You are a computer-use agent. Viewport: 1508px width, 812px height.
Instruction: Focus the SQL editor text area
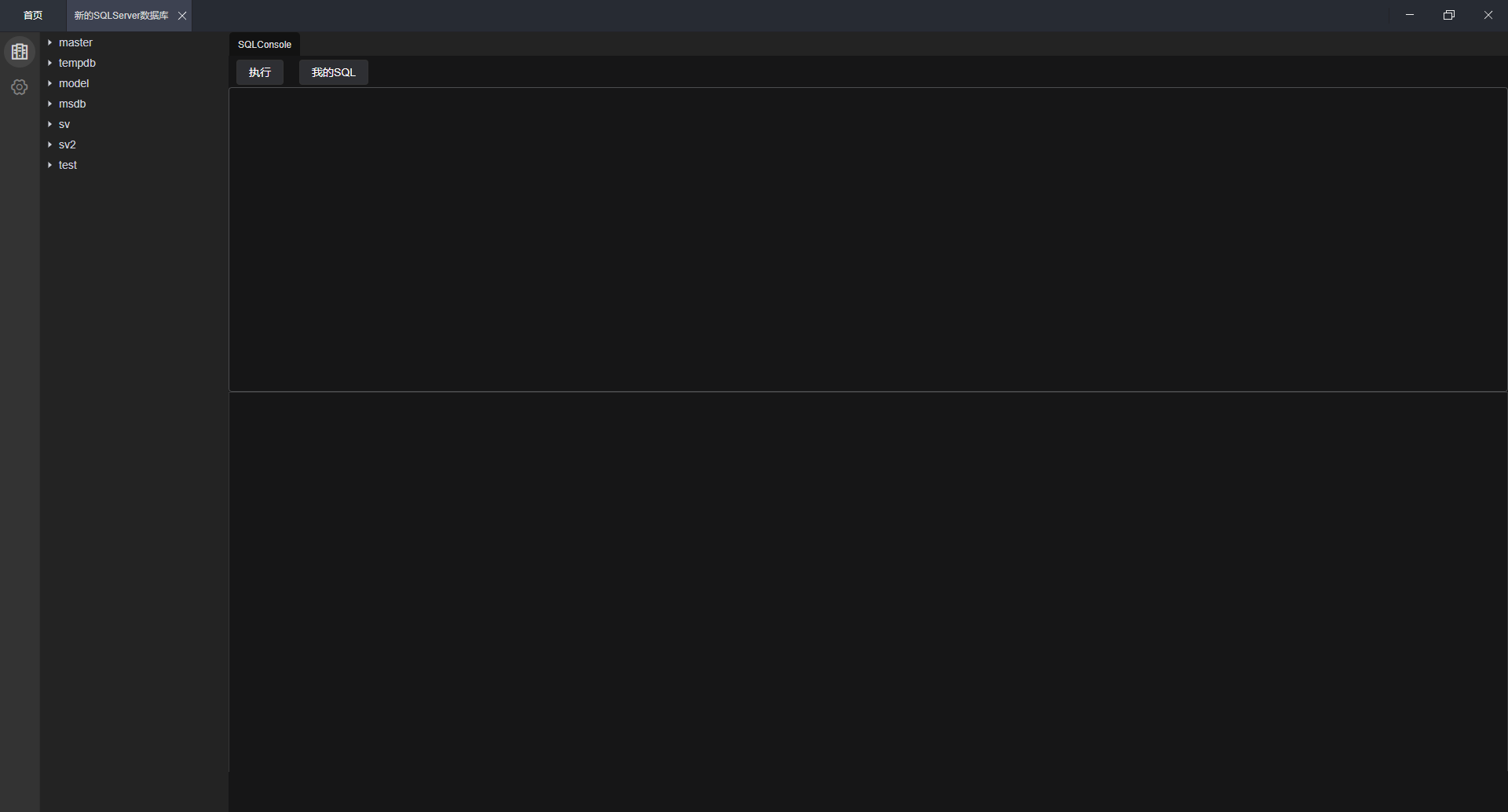click(867, 239)
